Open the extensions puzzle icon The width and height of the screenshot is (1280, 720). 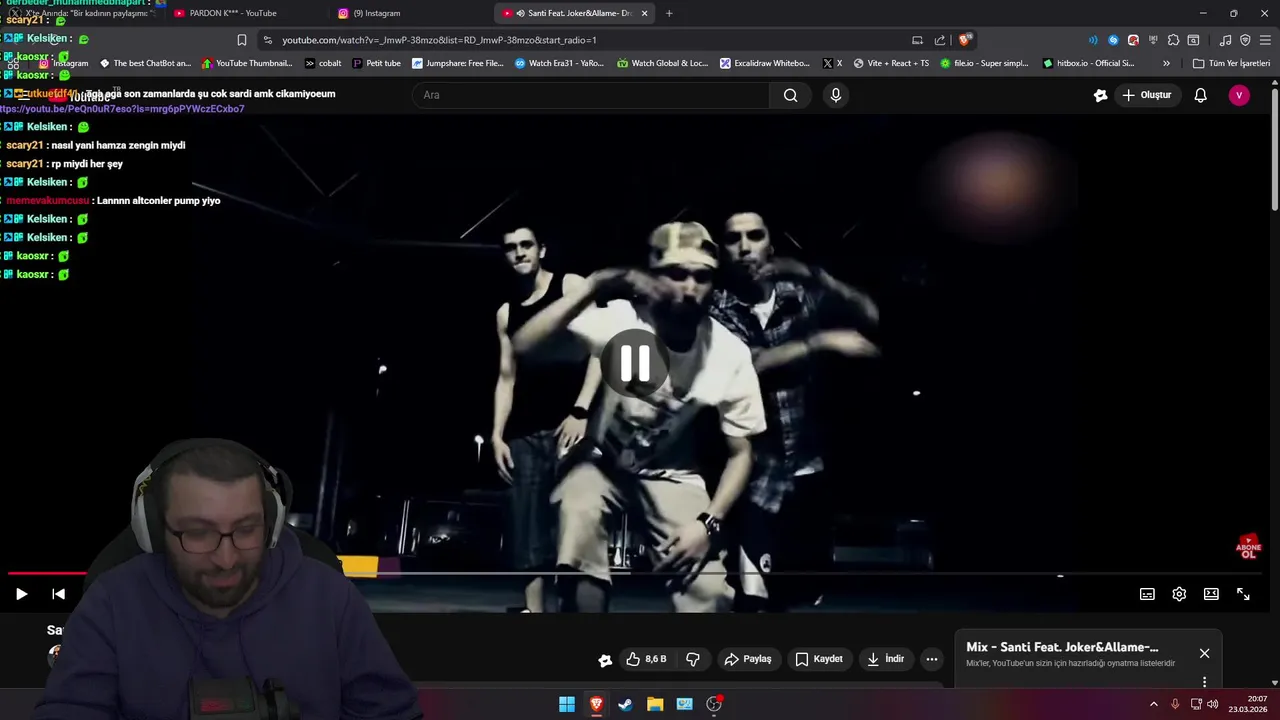[1173, 40]
